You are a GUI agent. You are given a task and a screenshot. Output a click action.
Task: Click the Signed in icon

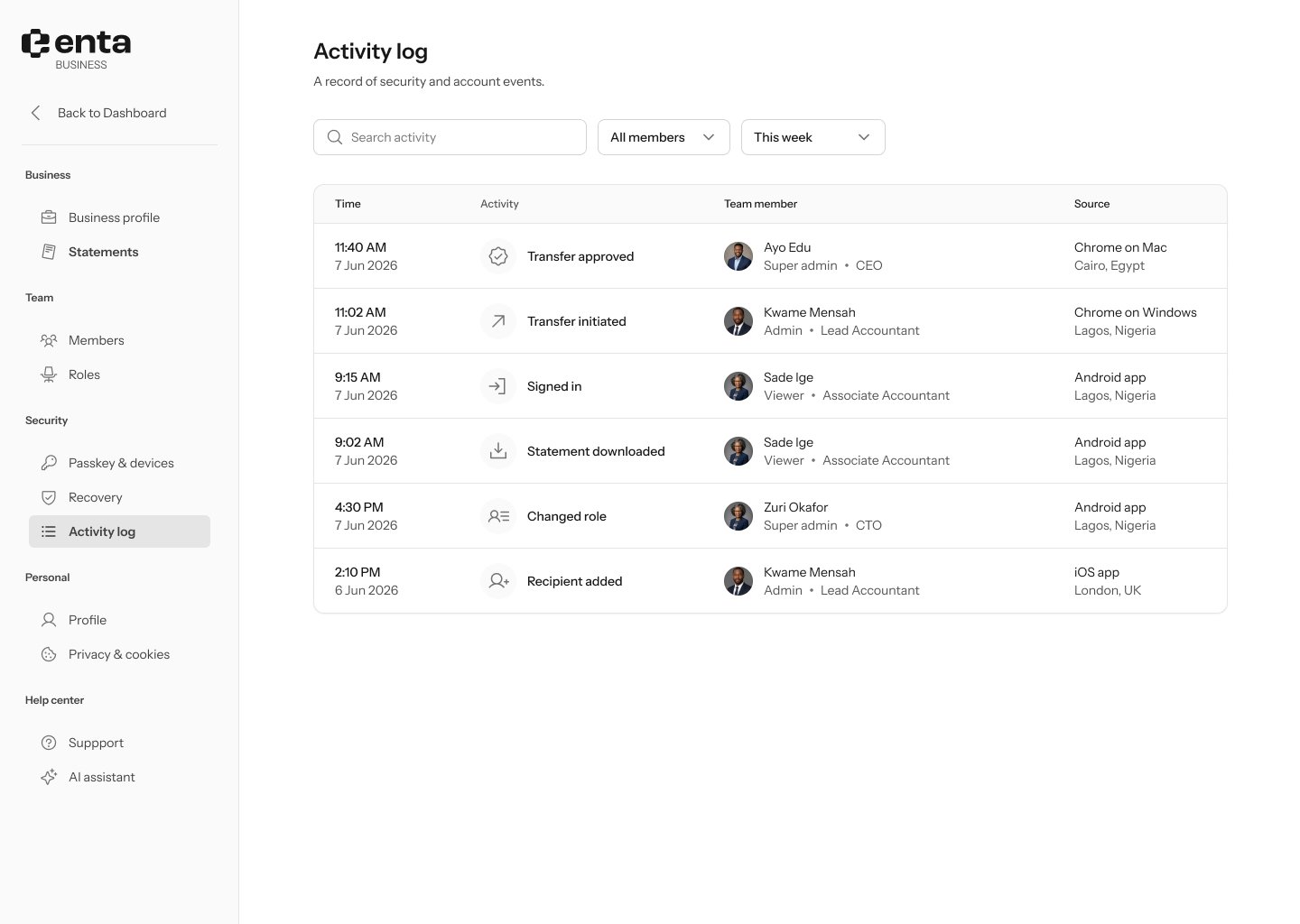(498, 386)
